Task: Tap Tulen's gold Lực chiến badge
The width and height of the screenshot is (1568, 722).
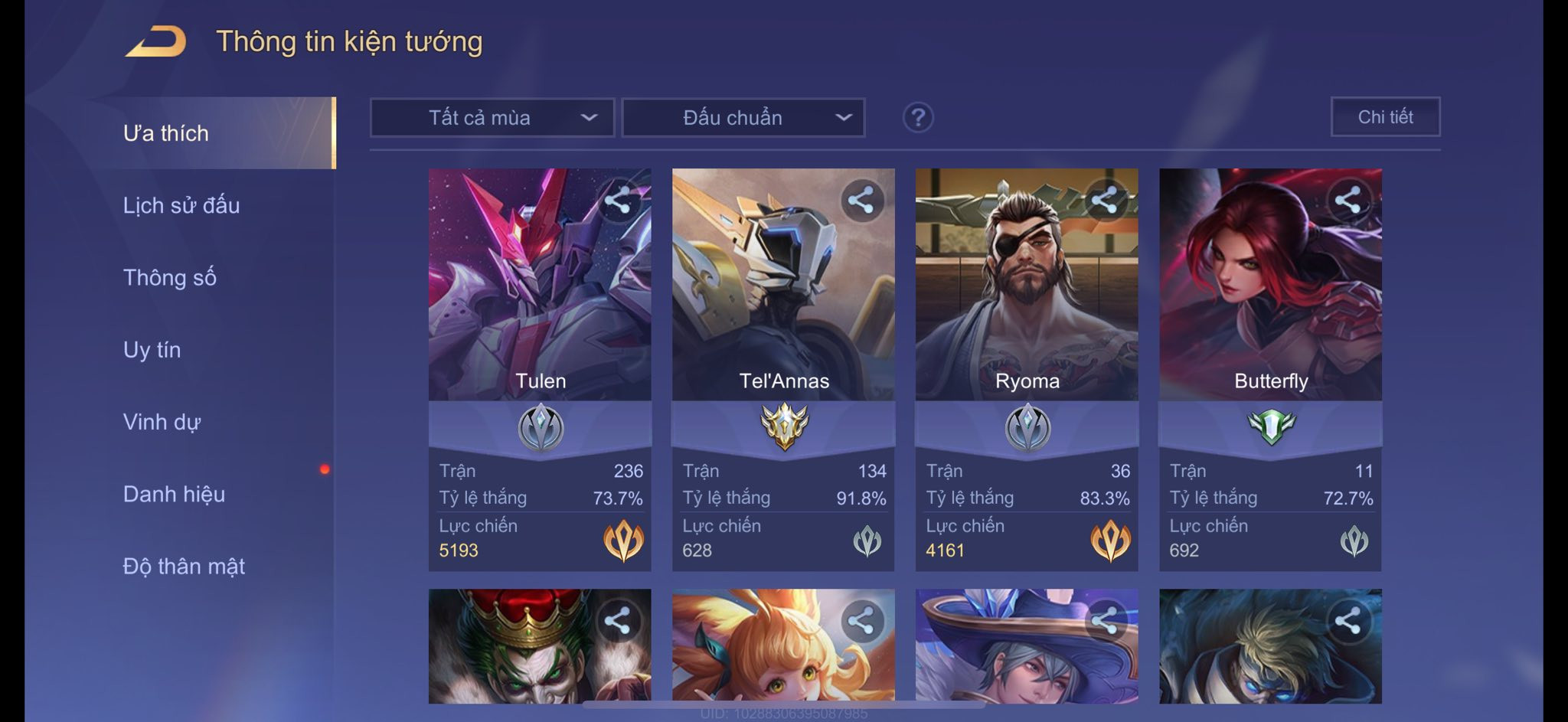Action: point(623,540)
